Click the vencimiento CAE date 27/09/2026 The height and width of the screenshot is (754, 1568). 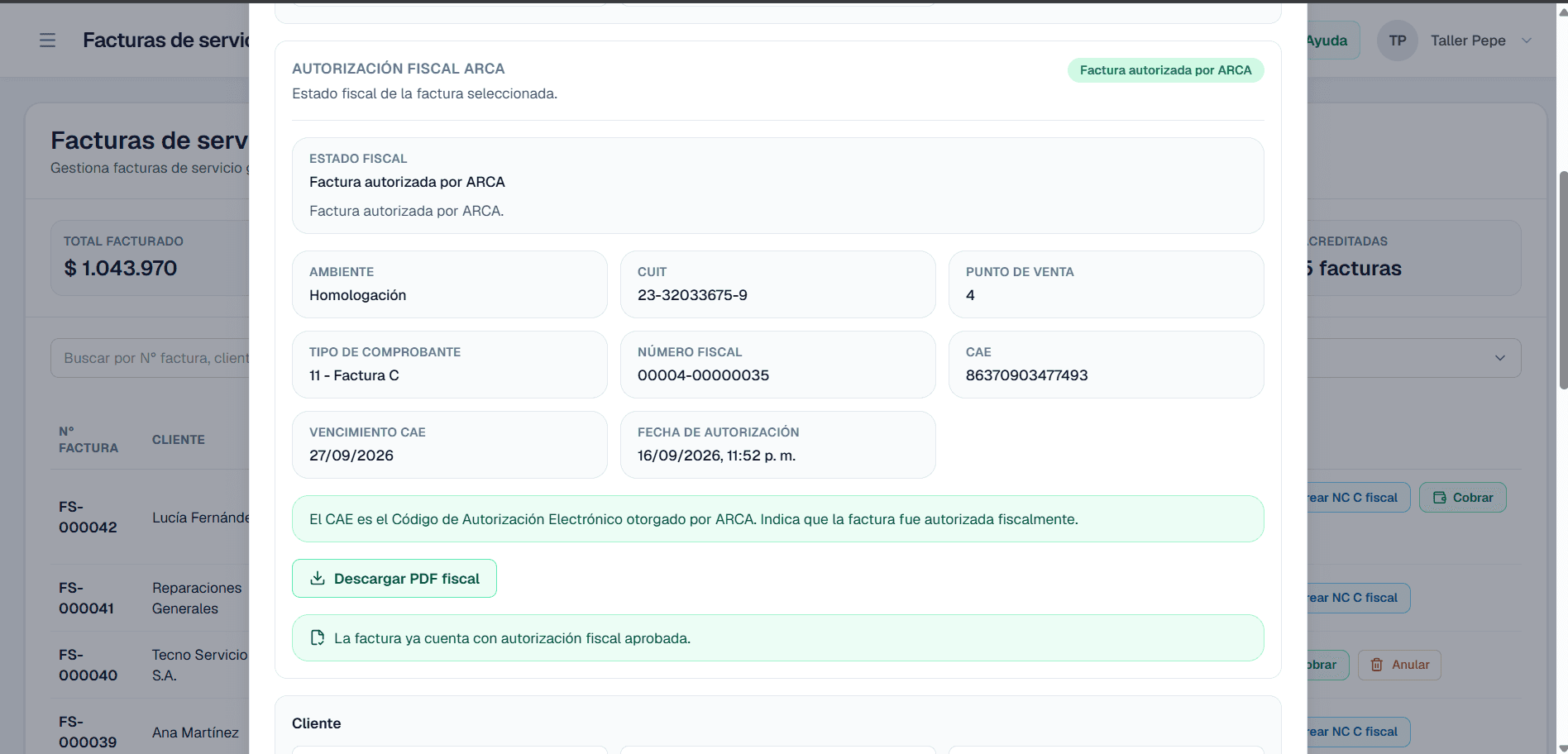351,456
